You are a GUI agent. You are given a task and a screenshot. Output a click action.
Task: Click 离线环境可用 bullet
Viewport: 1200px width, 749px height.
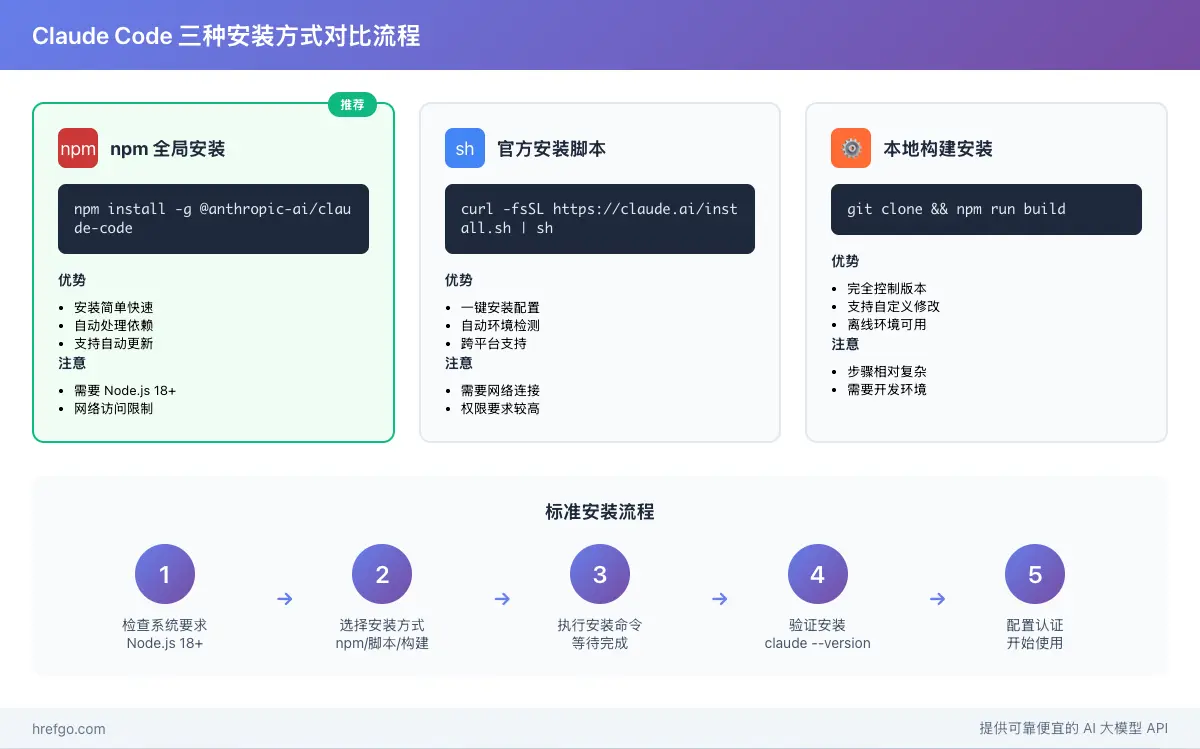coord(887,325)
